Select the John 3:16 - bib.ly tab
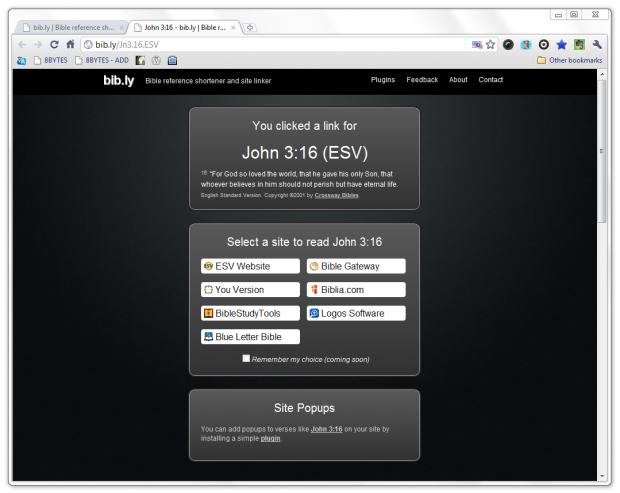This screenshot has height=493, width=620. [184, 28]
